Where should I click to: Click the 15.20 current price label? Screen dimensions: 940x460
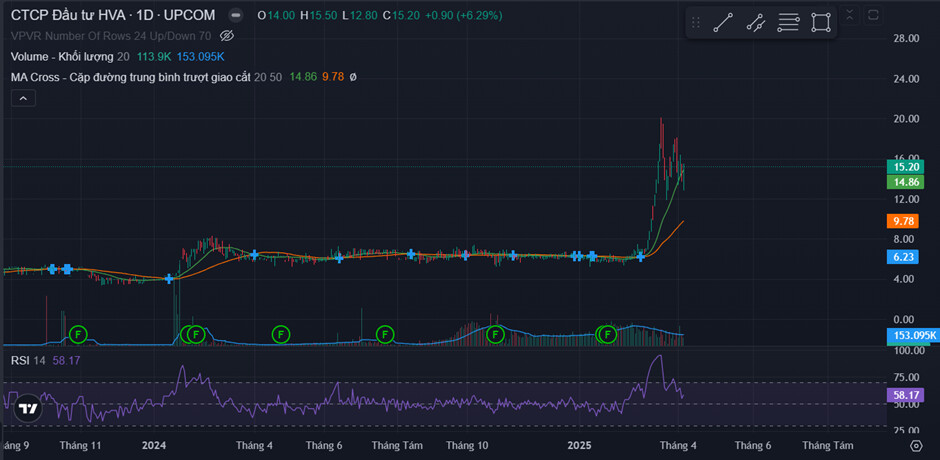tap(905, 167)
